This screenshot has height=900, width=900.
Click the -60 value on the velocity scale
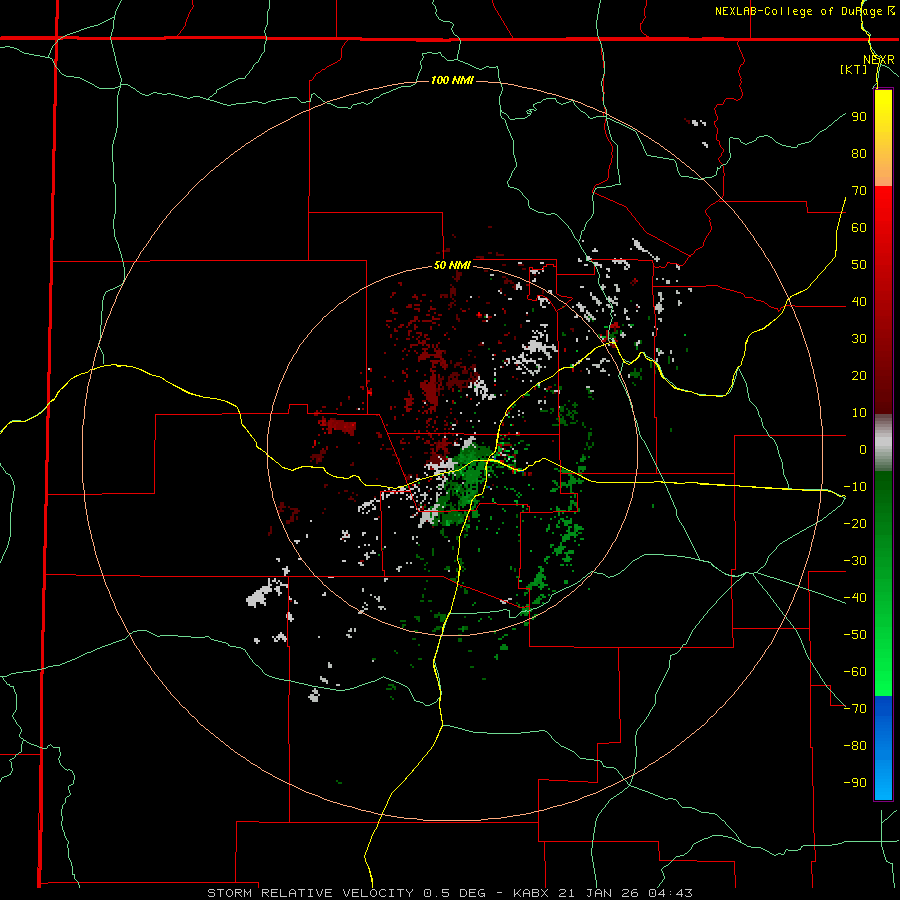[855, 672]
